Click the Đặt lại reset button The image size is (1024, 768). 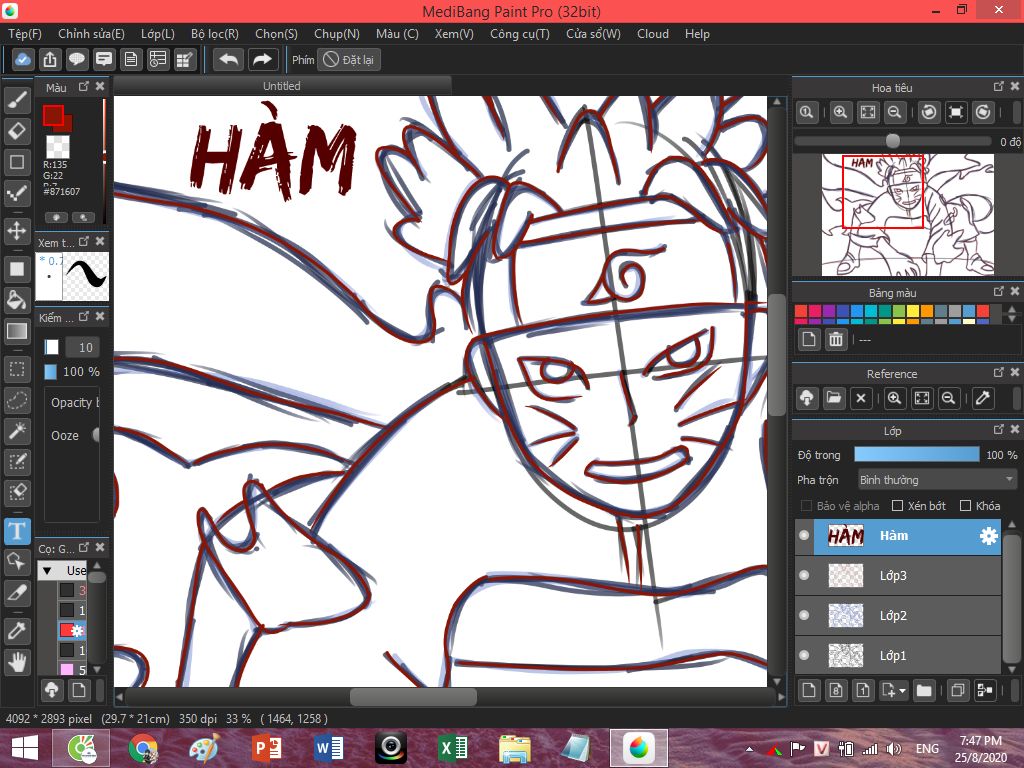349,59
